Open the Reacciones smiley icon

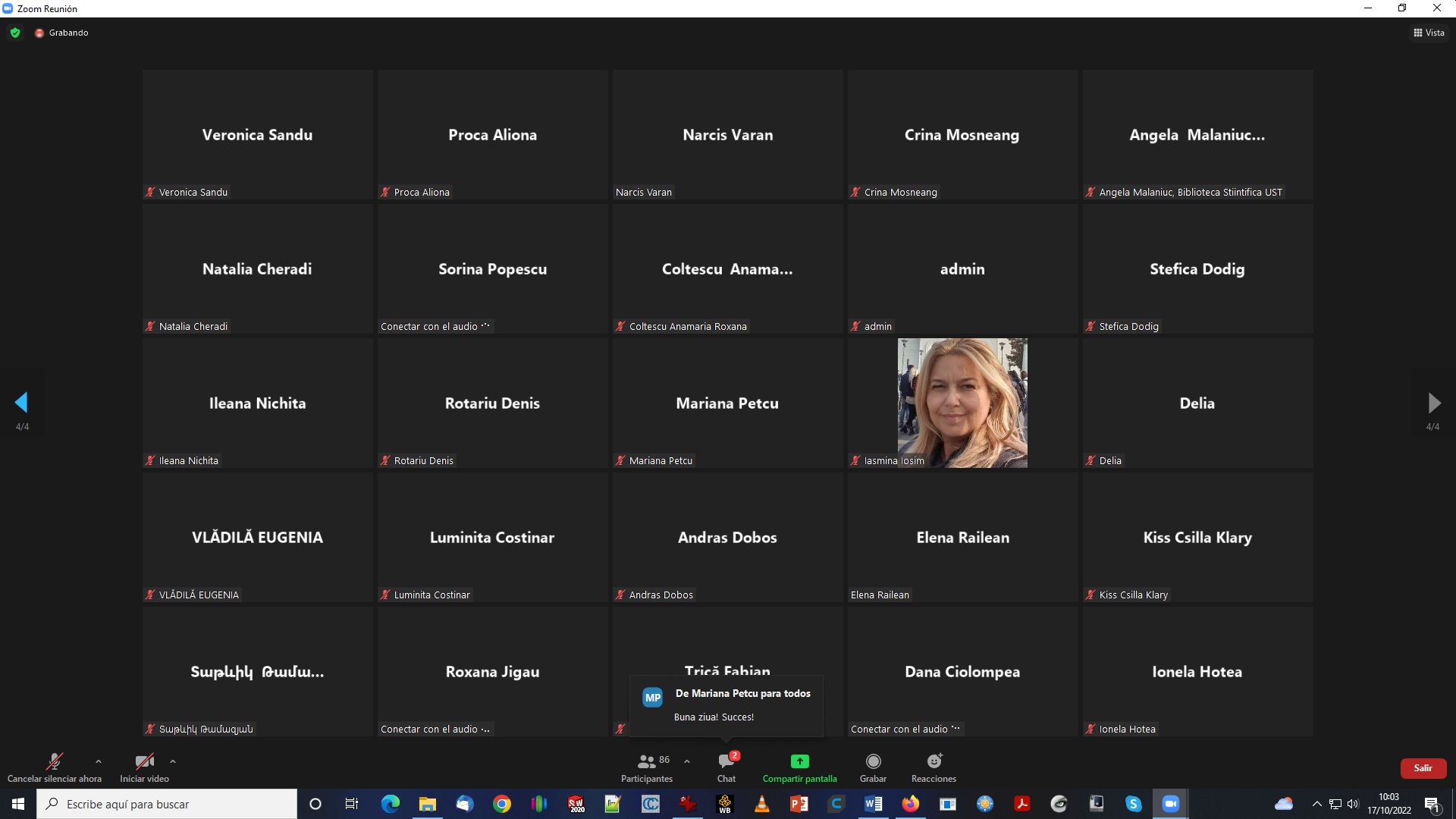click(x=934, y=761)
